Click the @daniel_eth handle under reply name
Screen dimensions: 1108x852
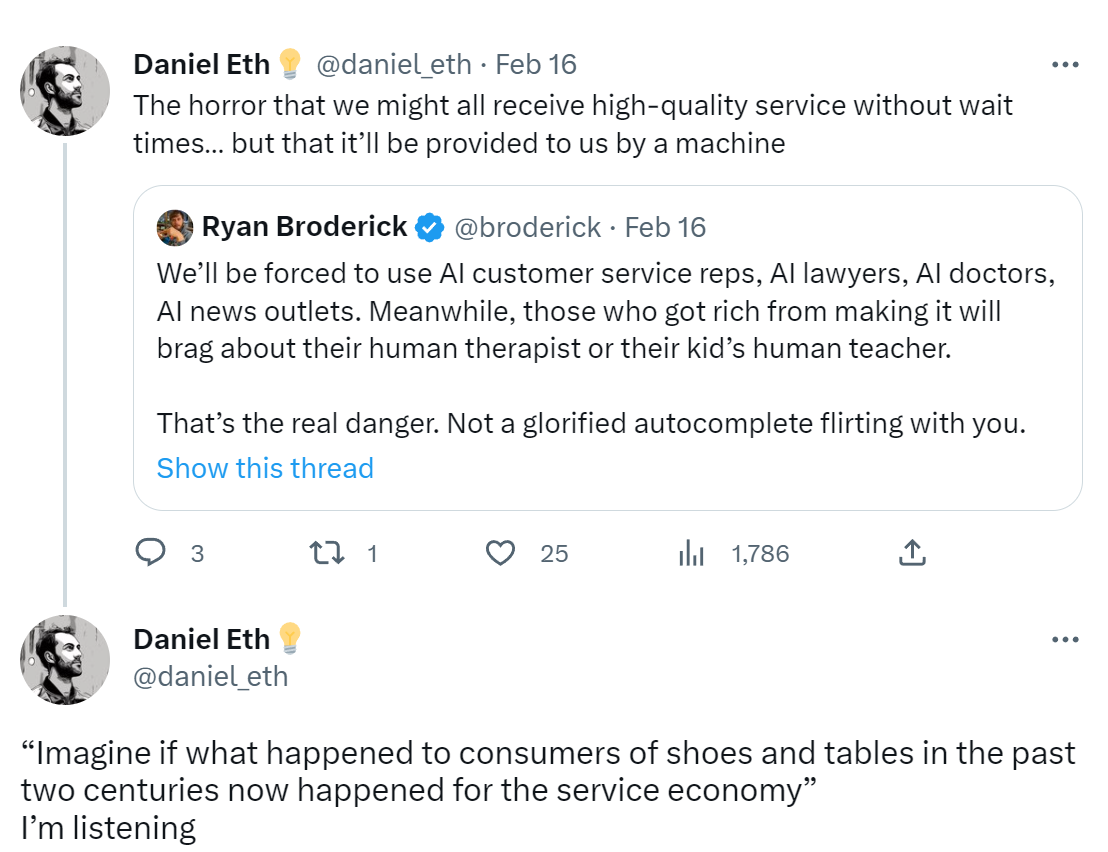(211, 676)
